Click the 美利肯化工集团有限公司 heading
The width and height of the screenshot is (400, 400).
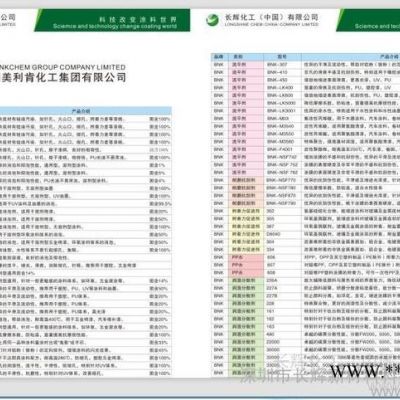click(64, 78)
